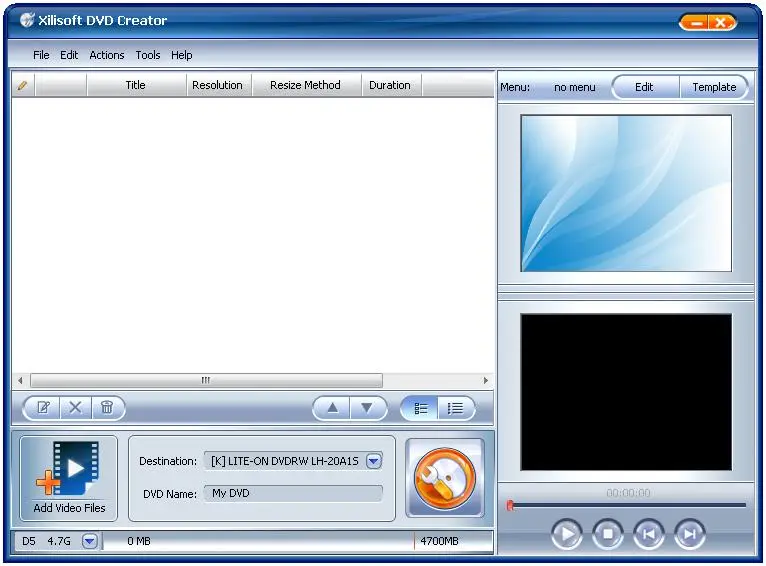Click the Duration column header

[390, 85]
